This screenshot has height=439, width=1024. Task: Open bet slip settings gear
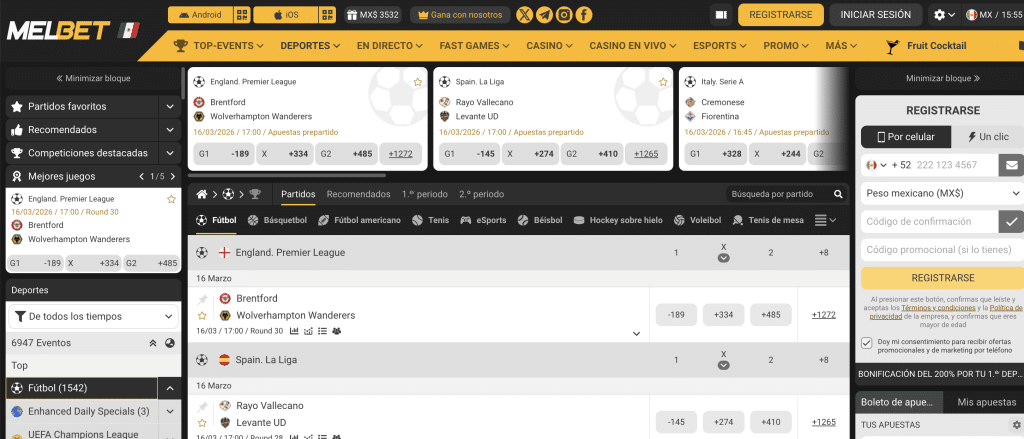pyautogui.click(x=1016, y=424)
